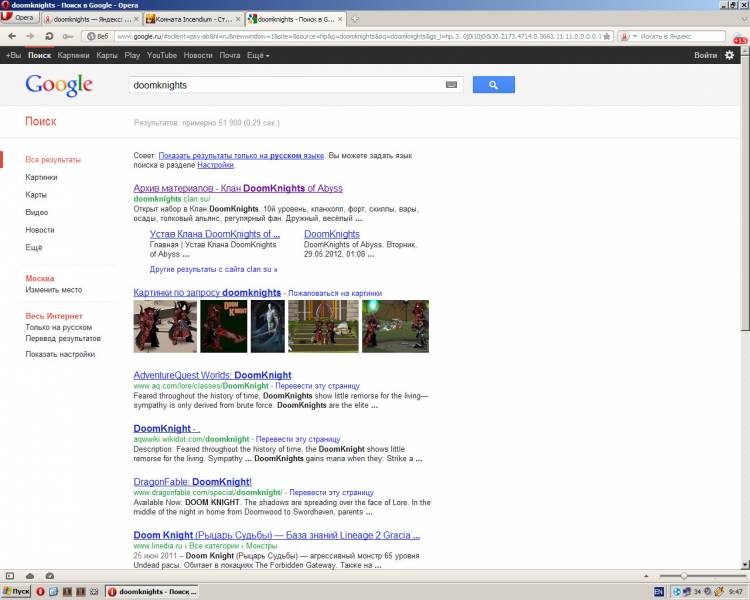Image resolution: width=750 pixels, height=600 pixels.
Task: Click the Yandex search field in toolbar
Action: click(x=682, y=36)
